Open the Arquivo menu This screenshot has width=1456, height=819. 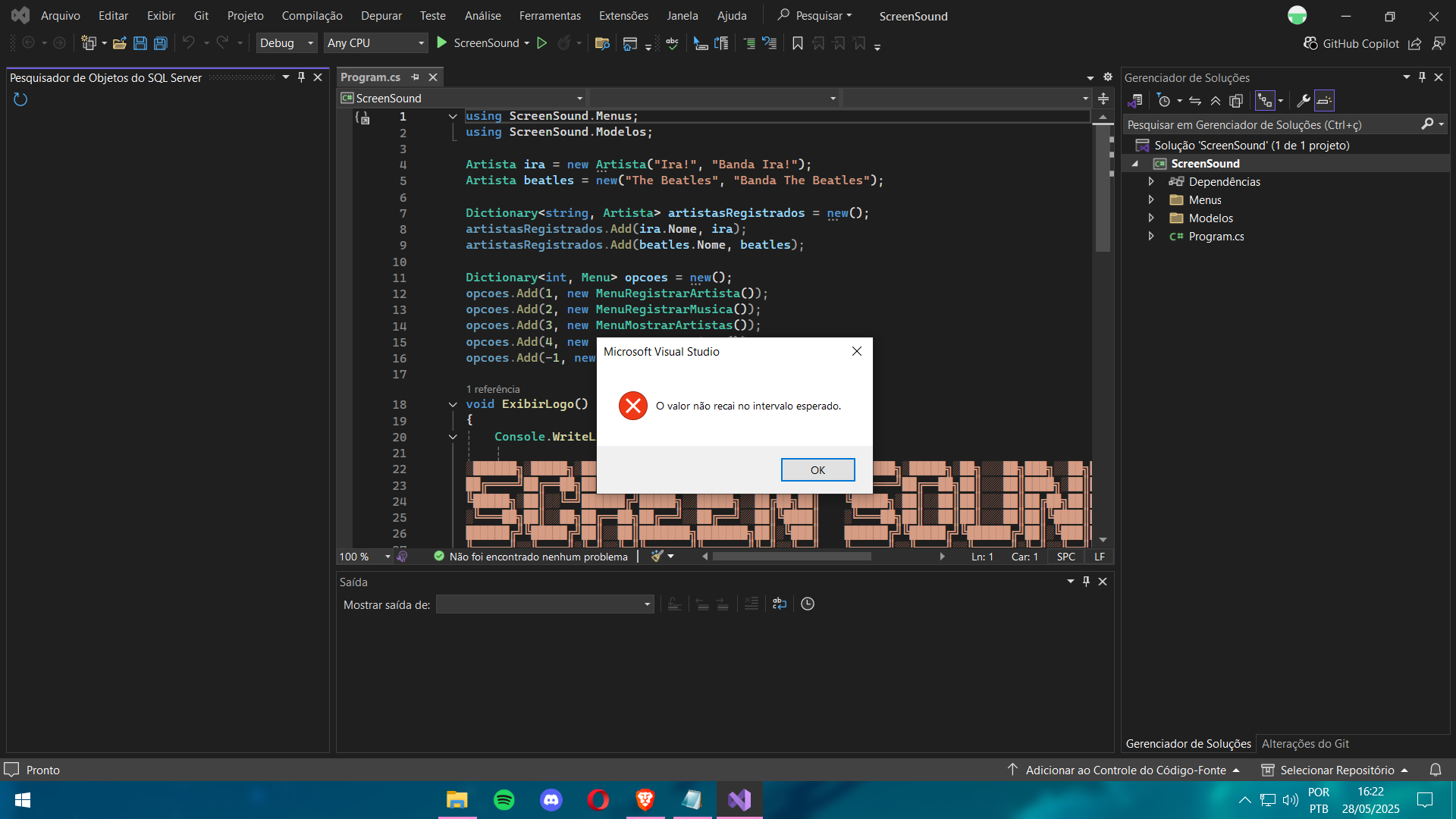point(61,16)
